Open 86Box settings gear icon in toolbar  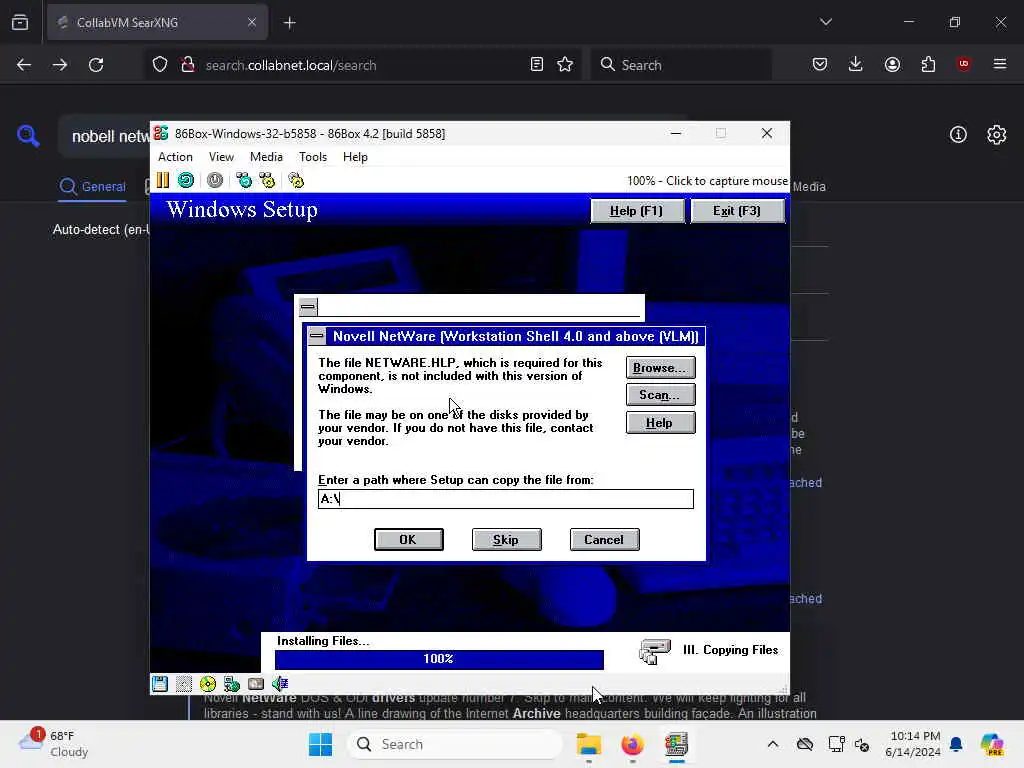point(296,180)
